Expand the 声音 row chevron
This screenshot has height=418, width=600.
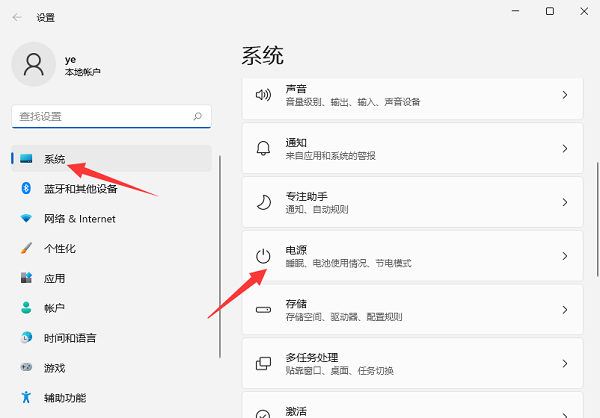564,95
